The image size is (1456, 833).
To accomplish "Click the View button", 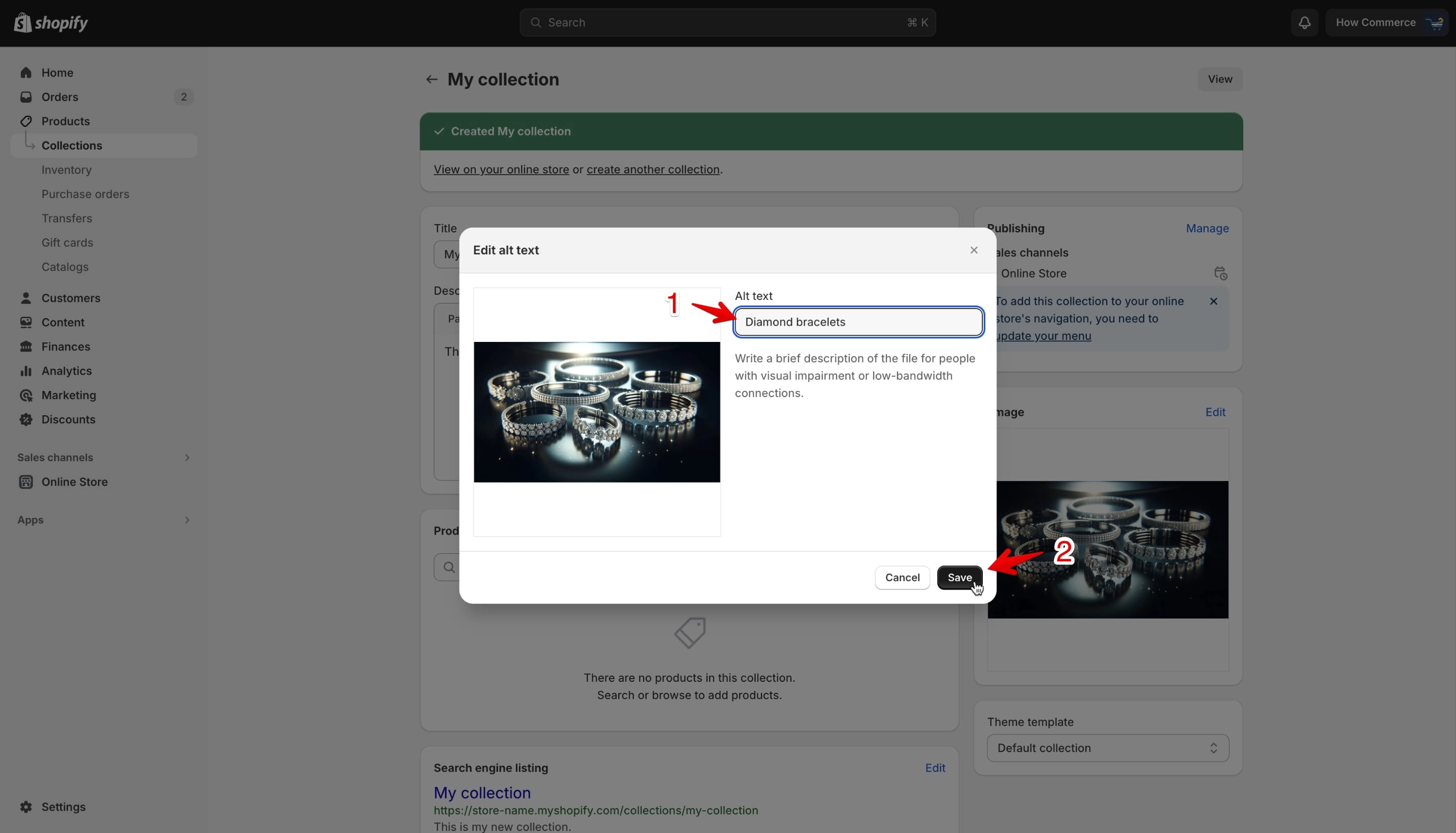I will click(1220, 79).
